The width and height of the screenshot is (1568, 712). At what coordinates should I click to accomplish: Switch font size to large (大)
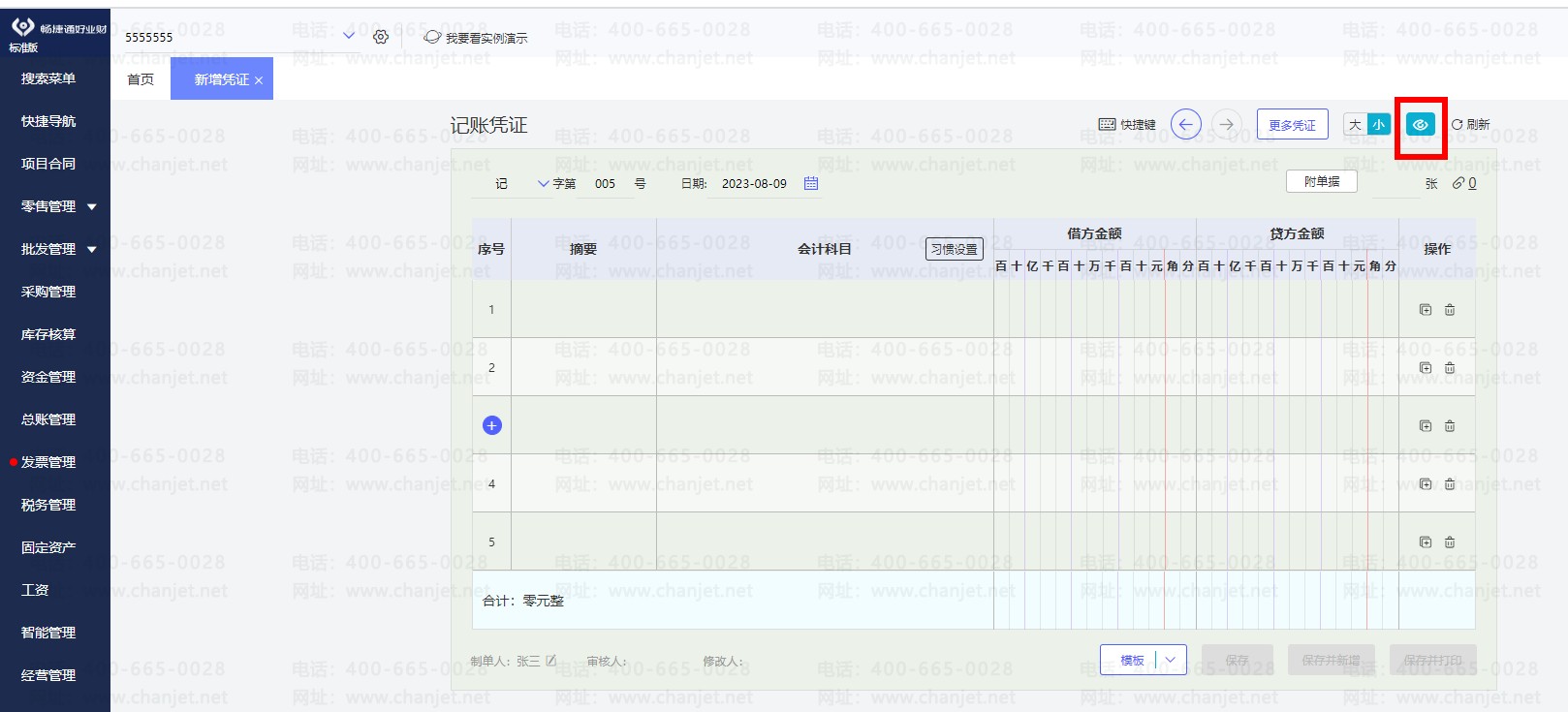tap(1355, 124)
